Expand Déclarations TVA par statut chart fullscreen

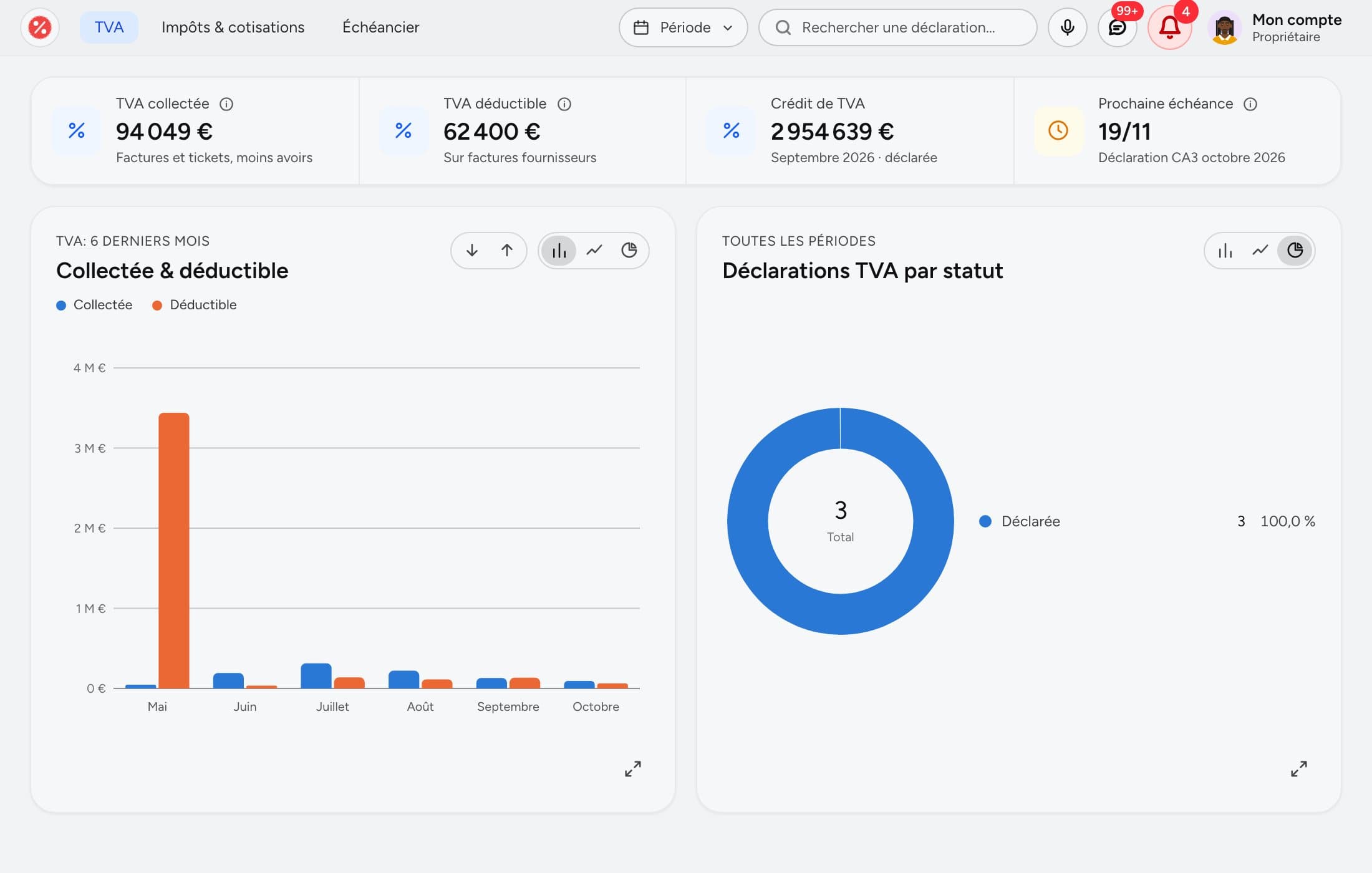click(1298, 769)
